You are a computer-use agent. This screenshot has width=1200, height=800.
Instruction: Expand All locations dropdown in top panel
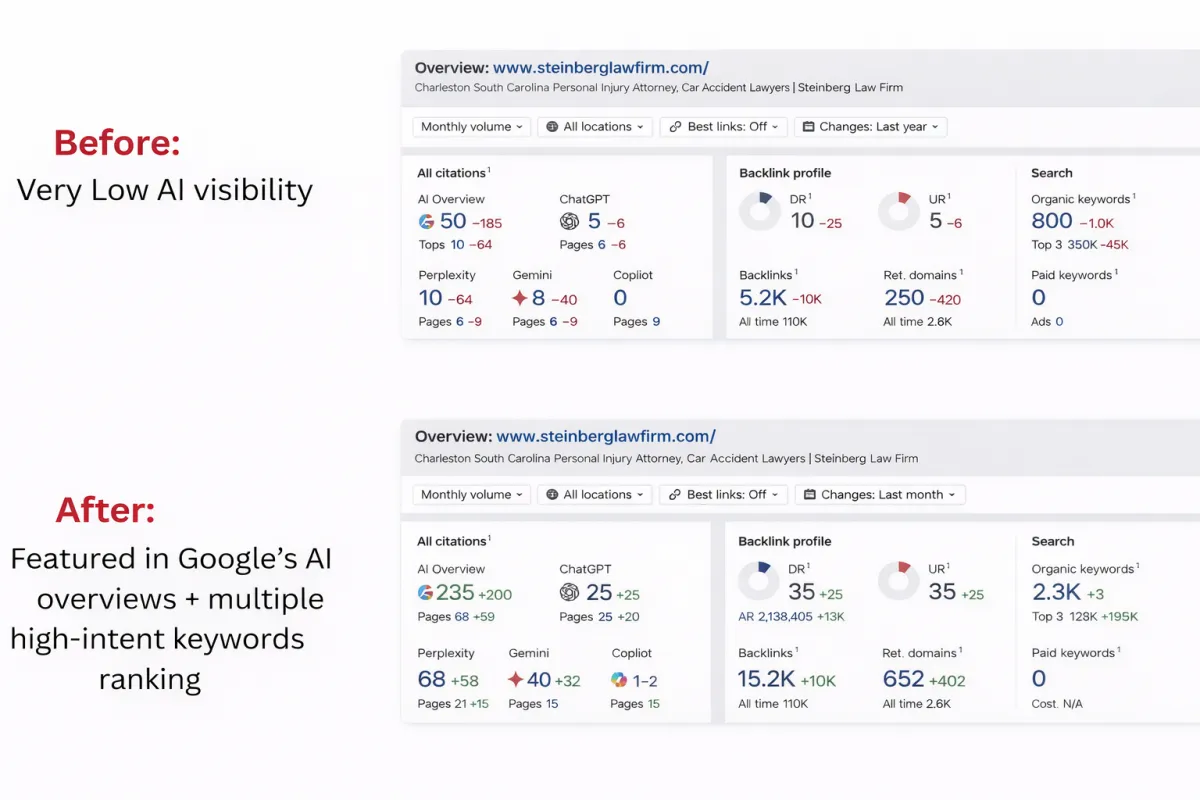595,127
